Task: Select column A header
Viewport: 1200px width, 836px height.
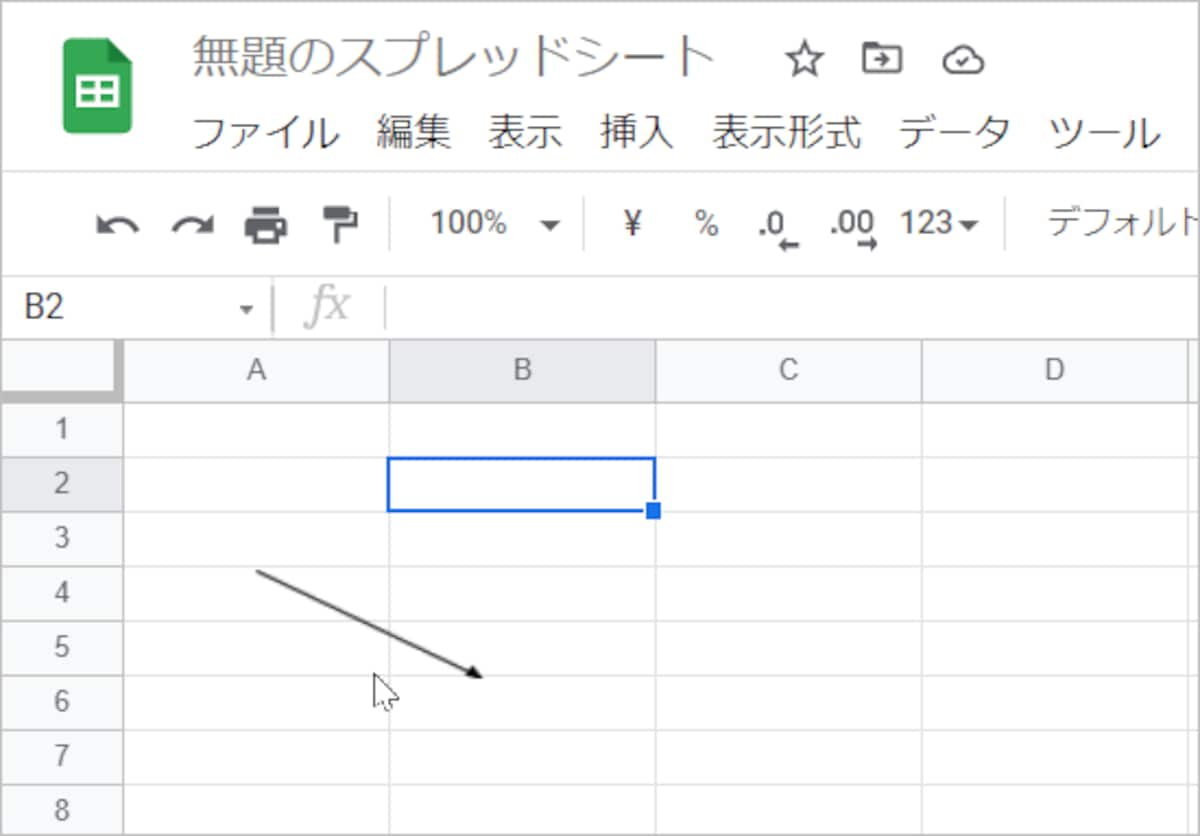Action: (257, 371)
